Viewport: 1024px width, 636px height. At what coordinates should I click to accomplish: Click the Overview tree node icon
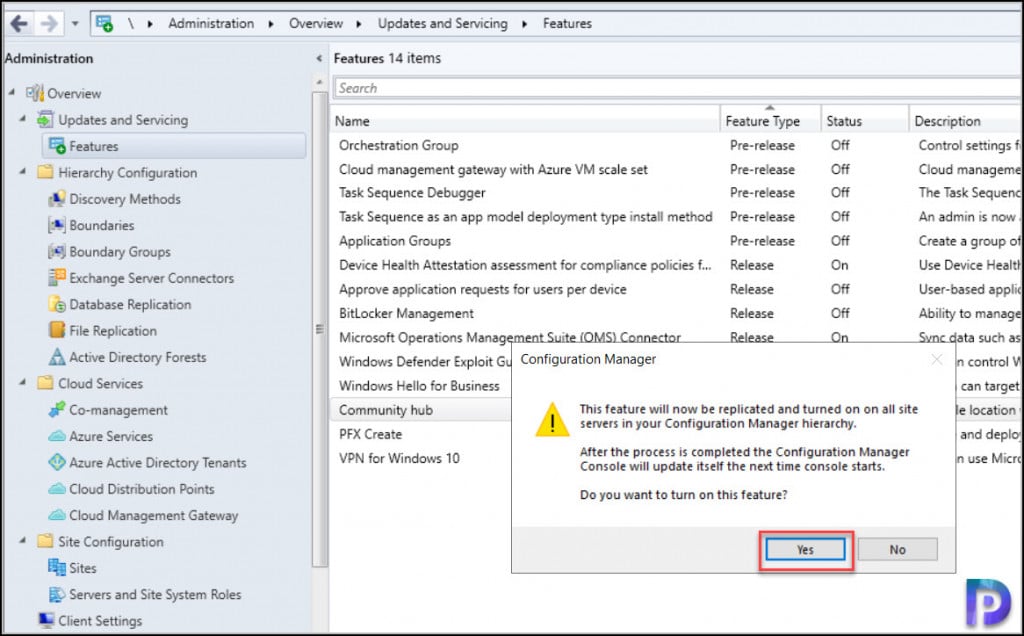[x=35, y=93]
